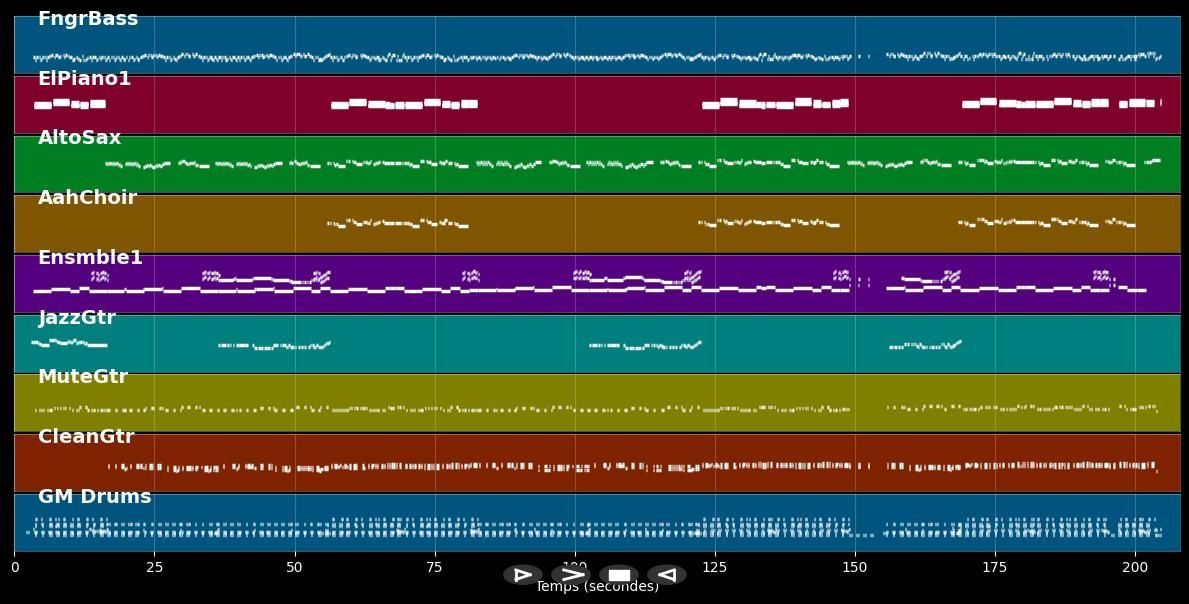
Task: Select the ElPiano1 track label
Action: click(84, 79)
